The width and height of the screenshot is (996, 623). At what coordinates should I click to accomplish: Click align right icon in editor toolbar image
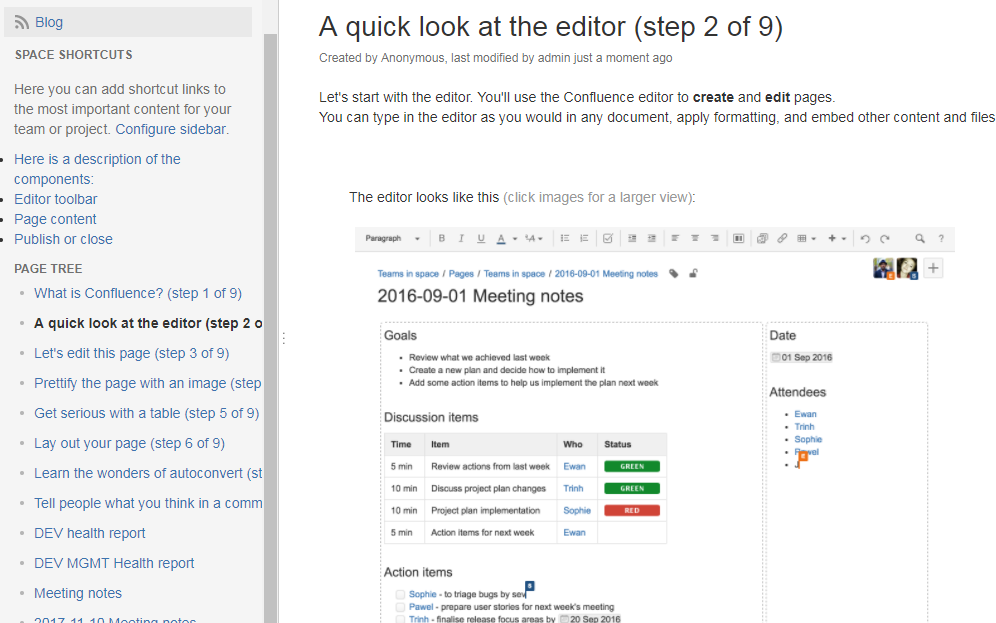715,238
